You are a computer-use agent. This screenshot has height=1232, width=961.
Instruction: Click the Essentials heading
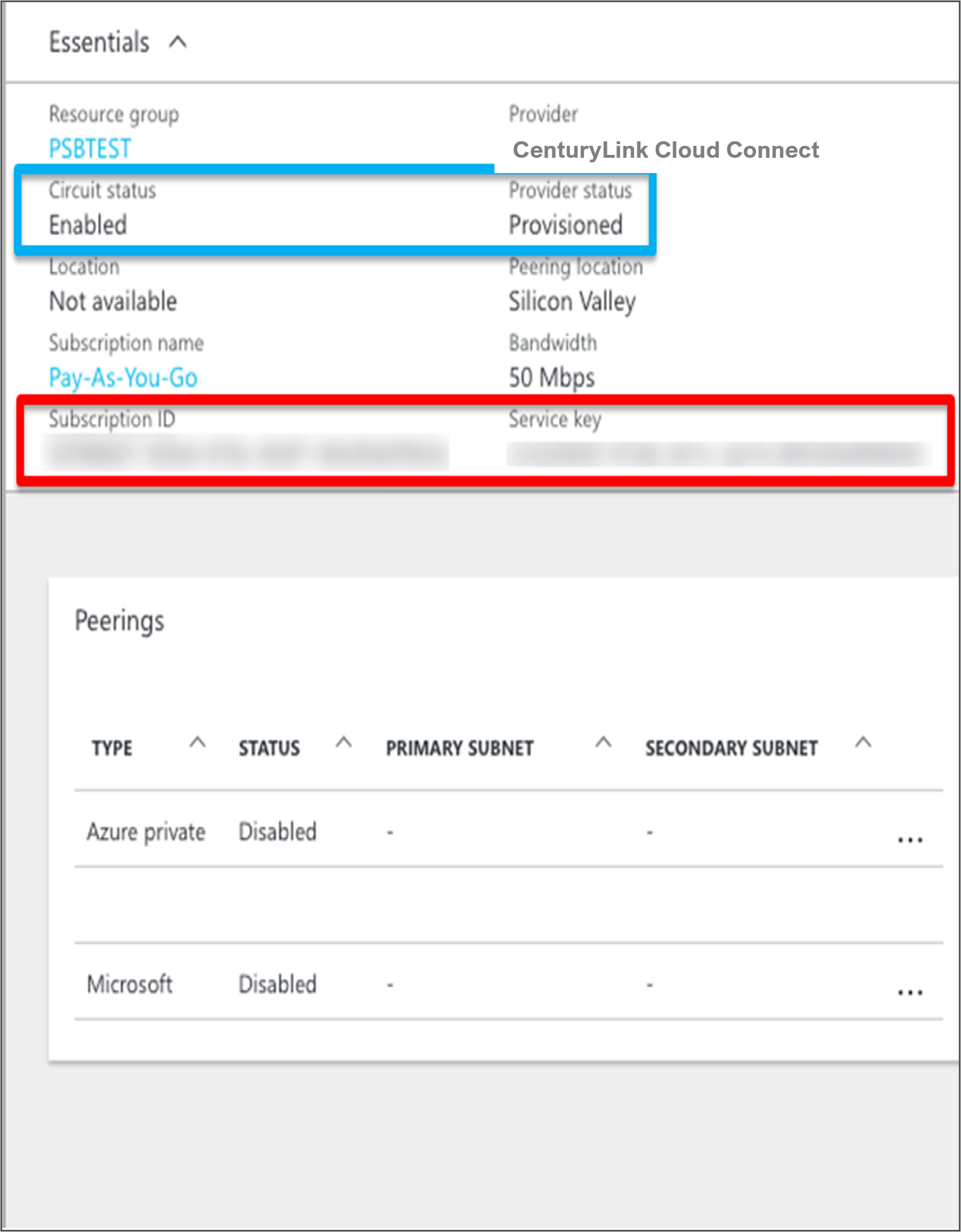pos(99,43)
